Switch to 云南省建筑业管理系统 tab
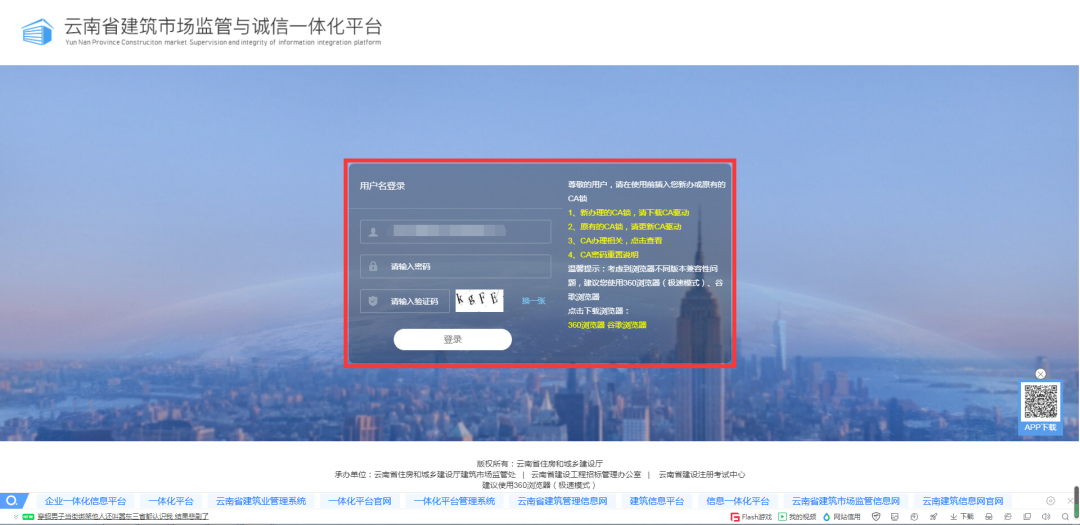Image resolution: width=1080 pixels, height=525 pixels. [261, 501]
